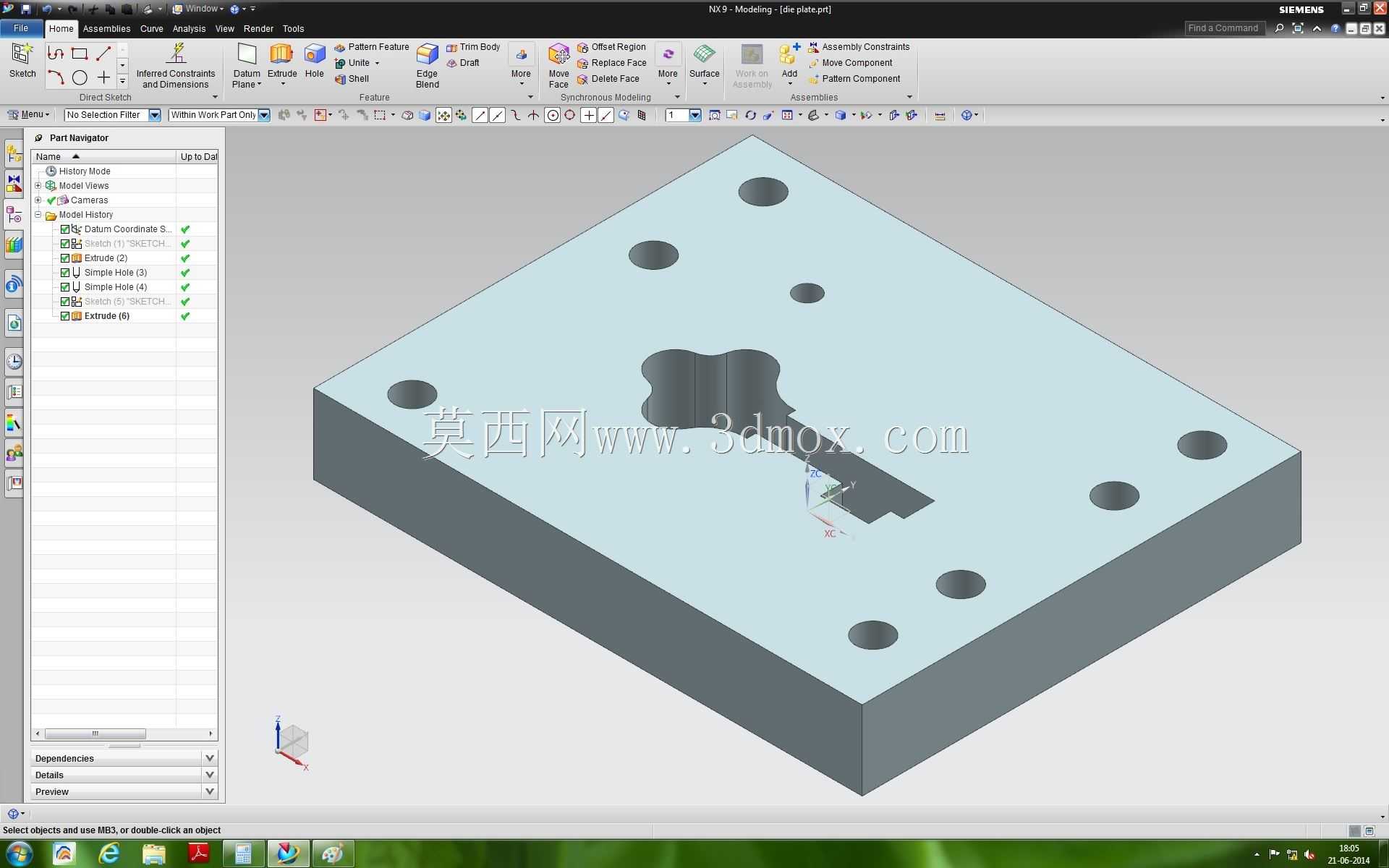Expand the Model Views tree node
The height and width of the screenshot is (868, 1389).
coord(38,186)
